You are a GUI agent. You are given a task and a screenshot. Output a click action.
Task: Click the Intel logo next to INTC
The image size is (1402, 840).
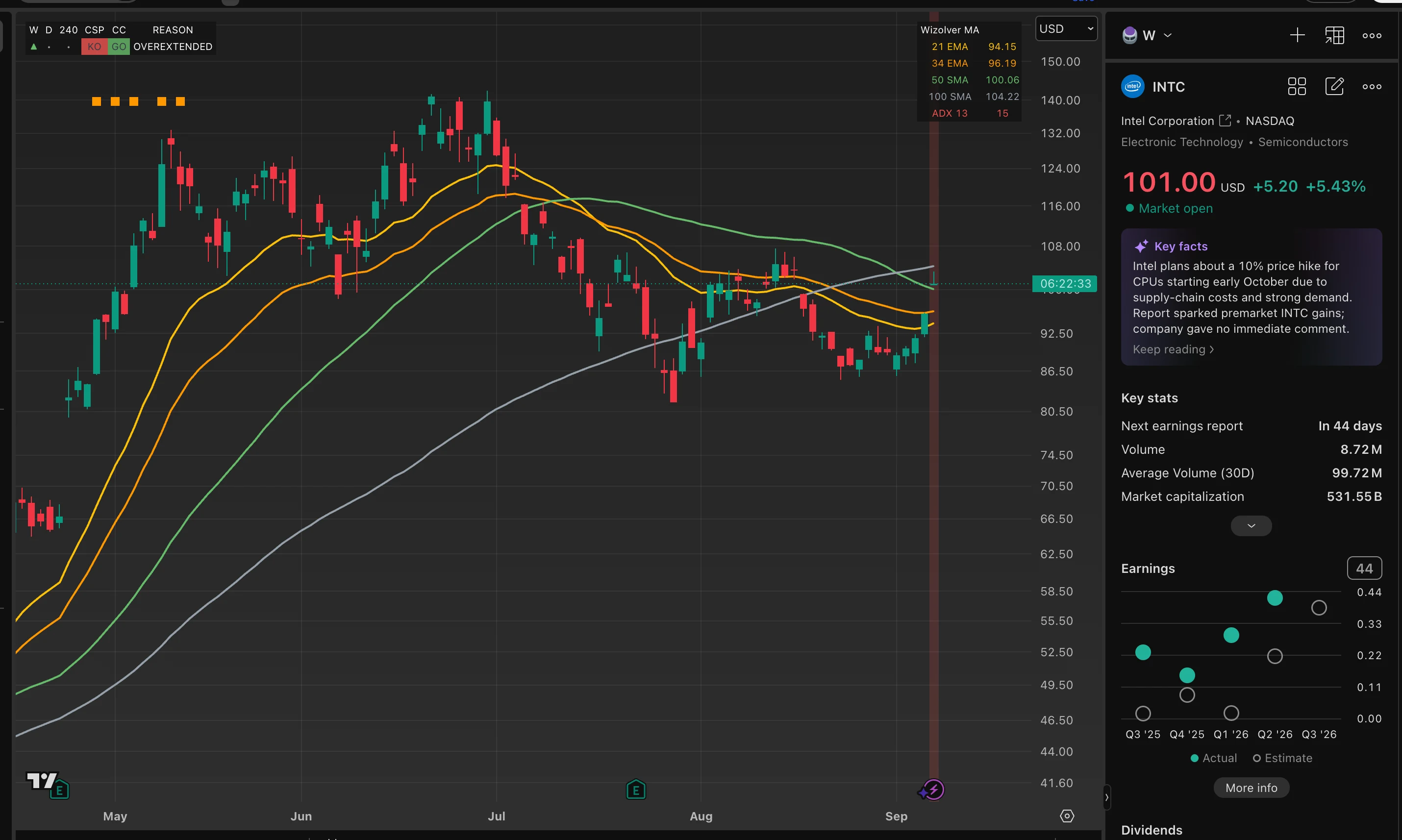point(1132,86)
